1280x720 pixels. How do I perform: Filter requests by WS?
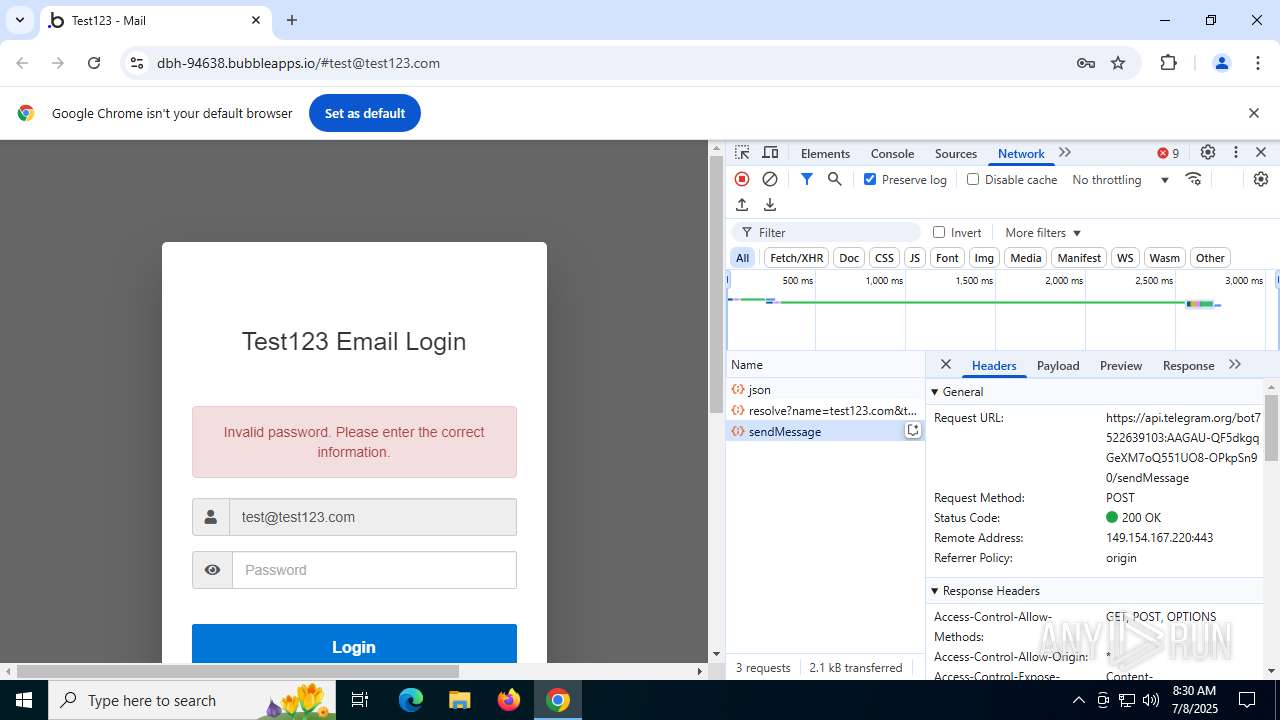click(x=1125, y=258)
